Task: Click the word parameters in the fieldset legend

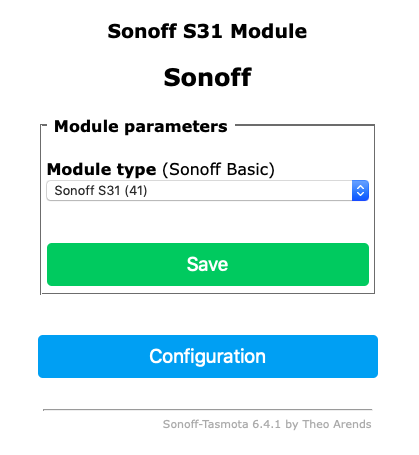Action: click(x=176, y=127)
